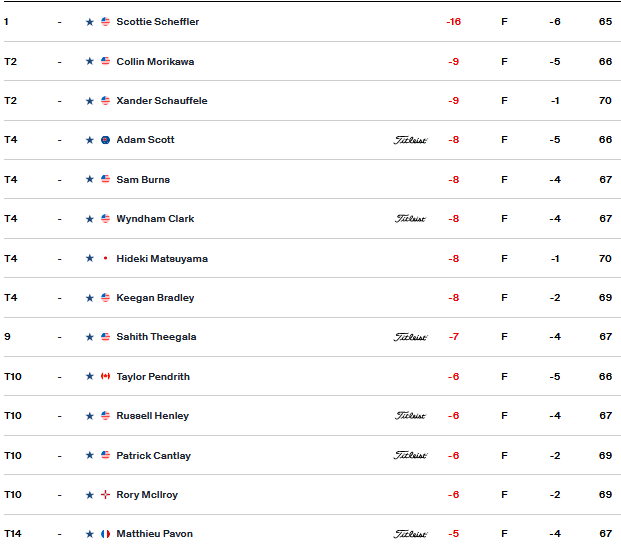The image size is (621, 550).
Task: Toggle favorite star for Rory McIlroy
Action: pyautogui.click(x=90, y=495)
